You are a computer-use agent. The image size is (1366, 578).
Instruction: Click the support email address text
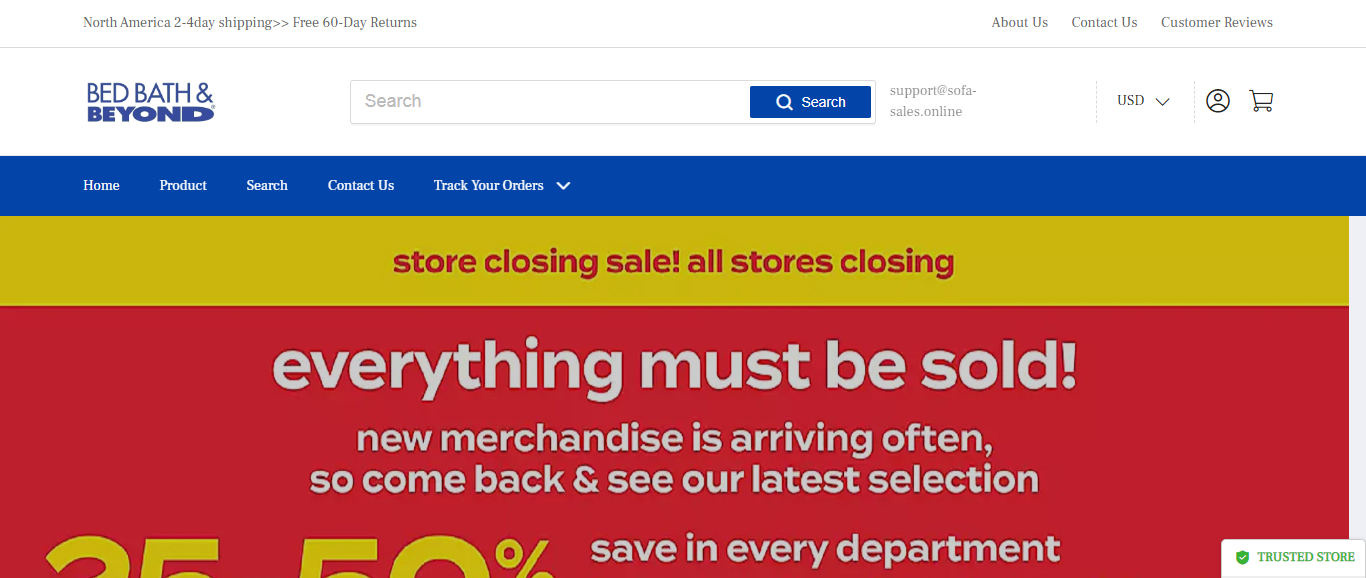[932, 101]
